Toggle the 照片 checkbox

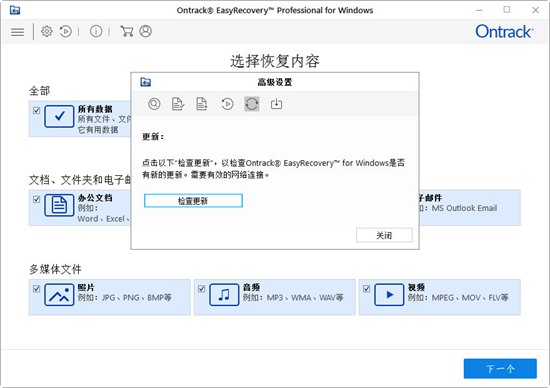point(36,289)
